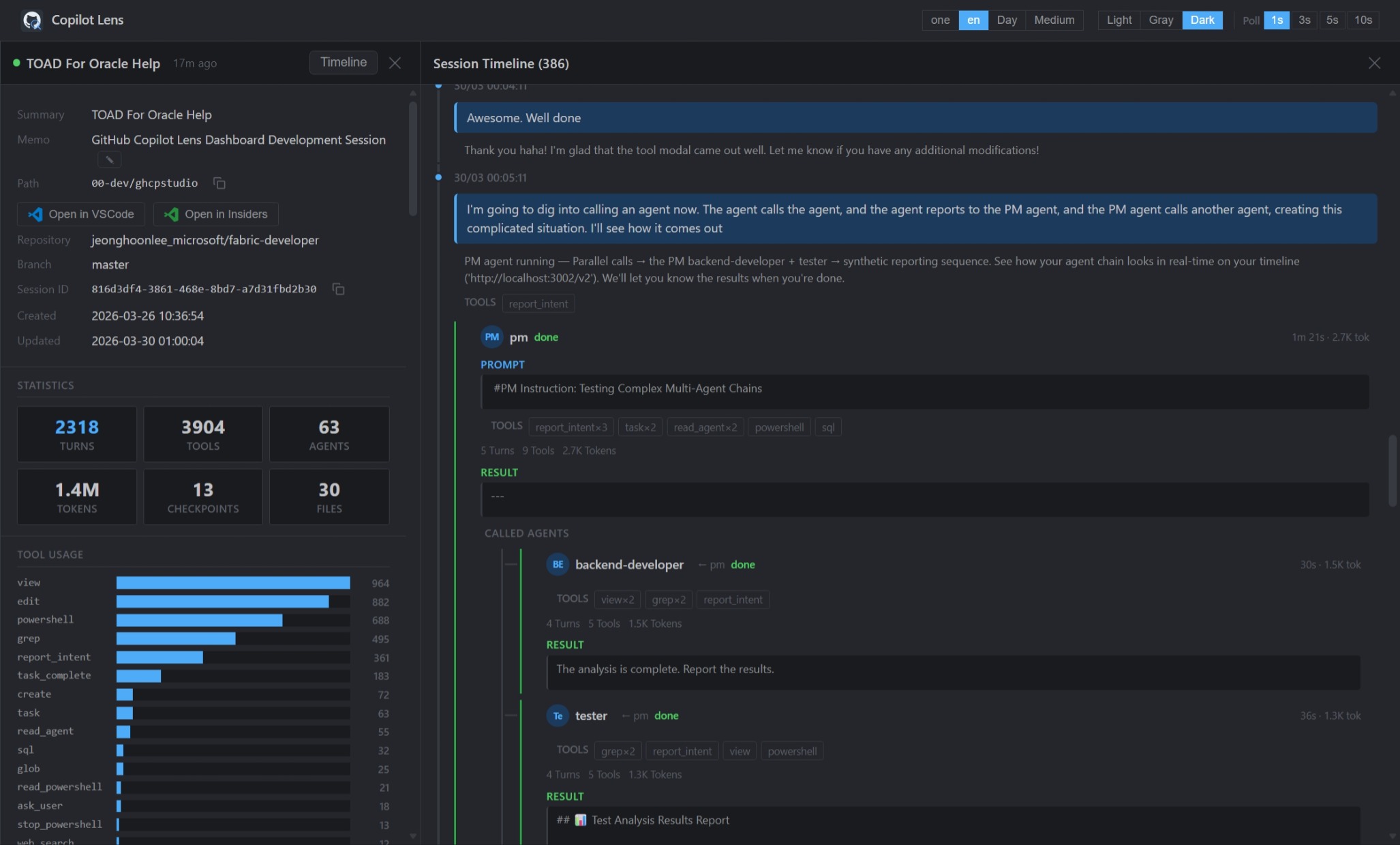
Task: Copy the Session ID to clipboard
Action: pos(338,289)
